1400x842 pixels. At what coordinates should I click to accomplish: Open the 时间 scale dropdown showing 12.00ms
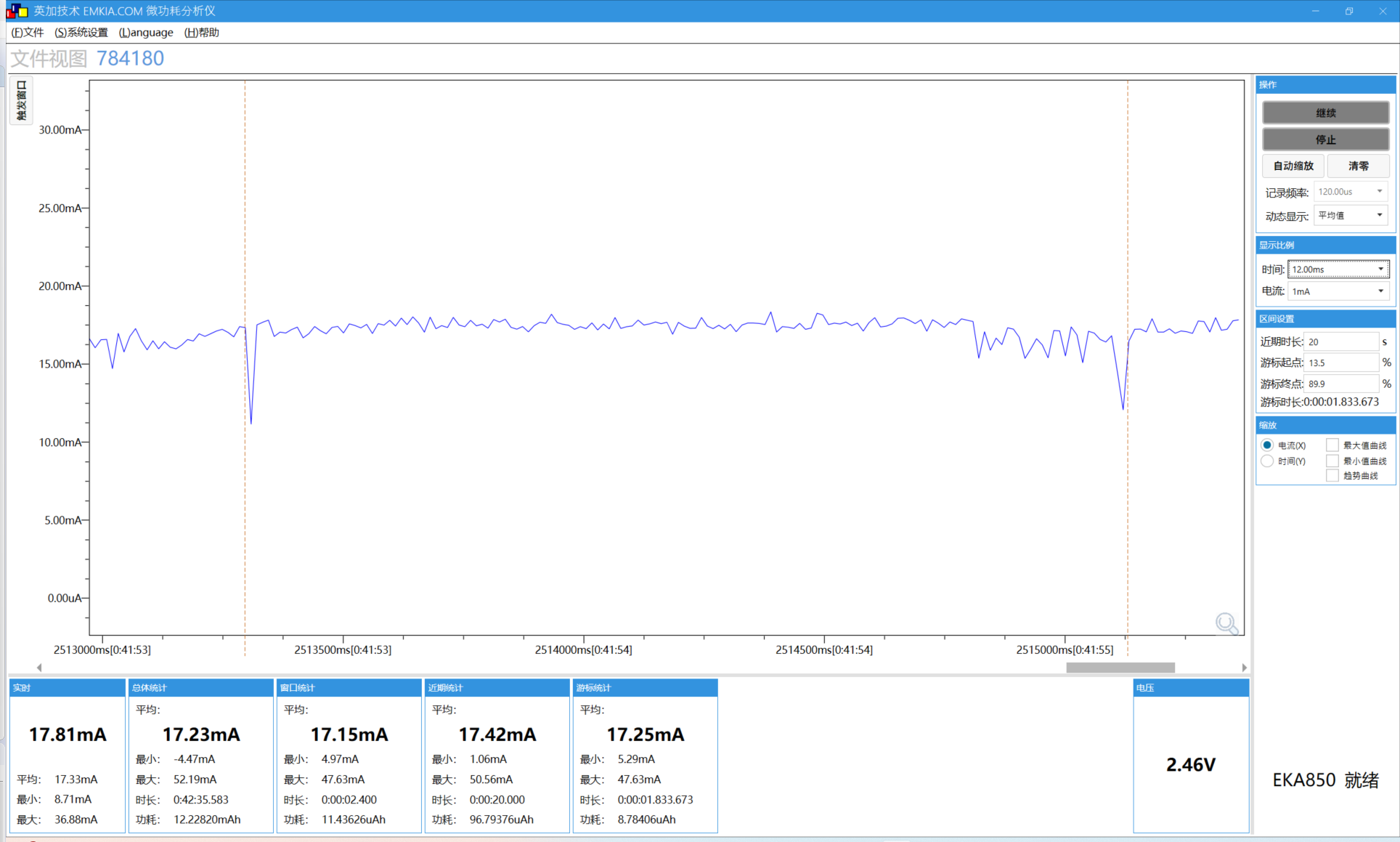[x=1338, y=270]
